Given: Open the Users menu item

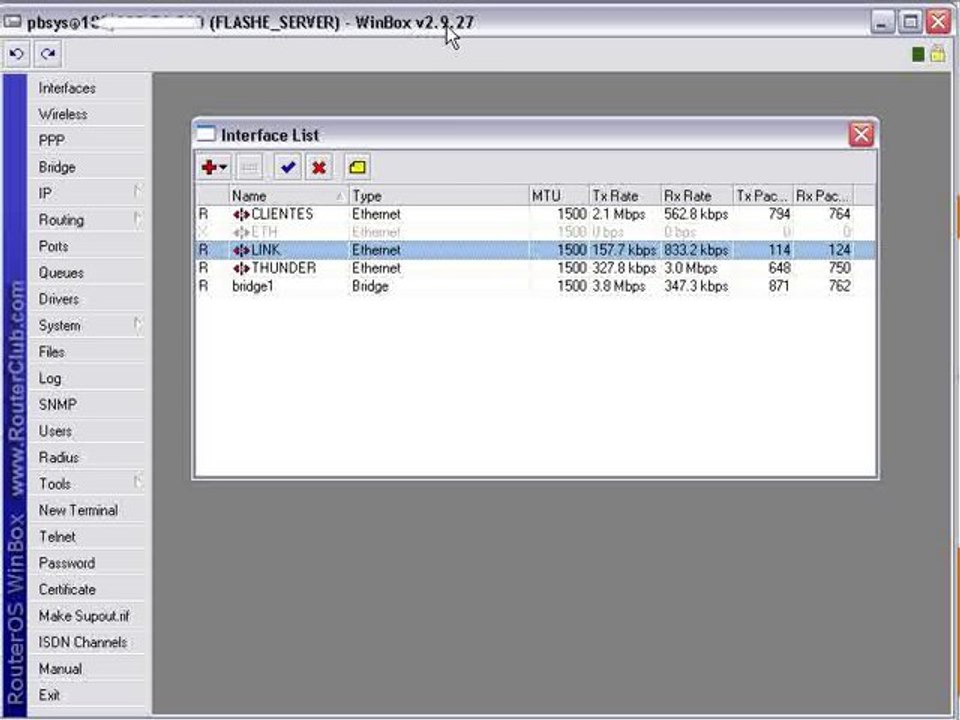Looking at the screenshot, I should click(x=87, y=430).
